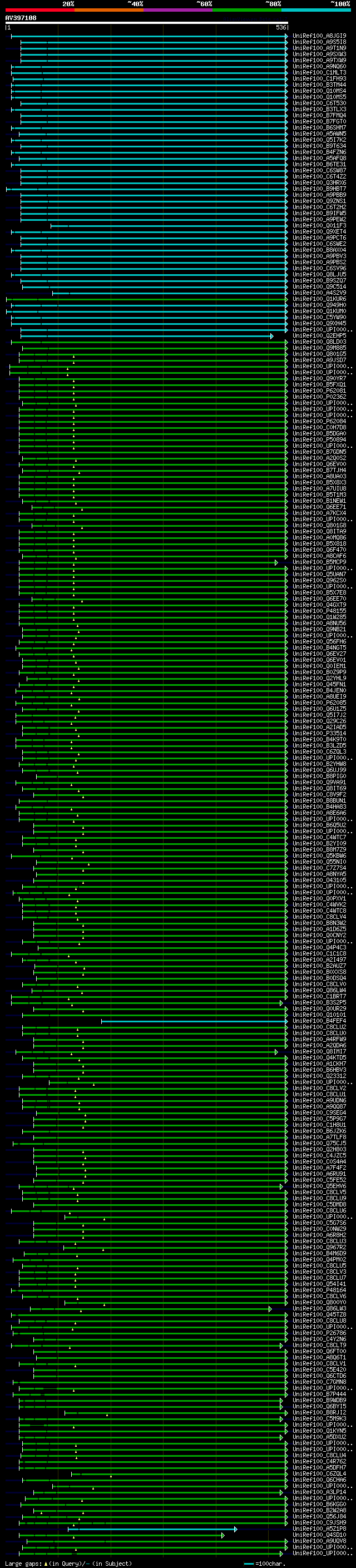Image resolution: width=356 pixels, height=1568 pixels.
Task: Open the UniRef100_B9HBT7 entry
Action: 319,189
